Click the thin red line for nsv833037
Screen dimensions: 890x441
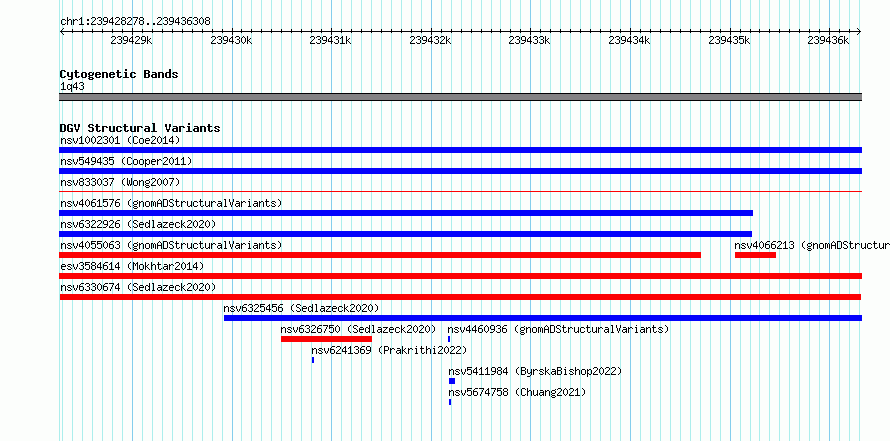tap(460, 191)
